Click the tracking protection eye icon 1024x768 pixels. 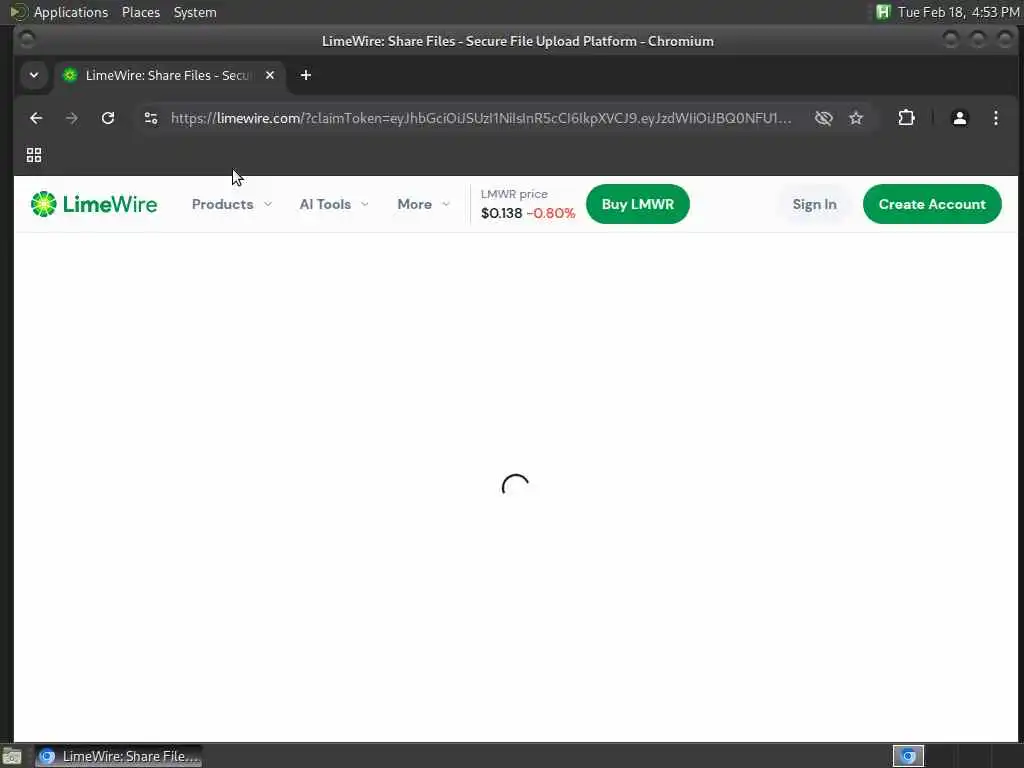pos(824,118)
